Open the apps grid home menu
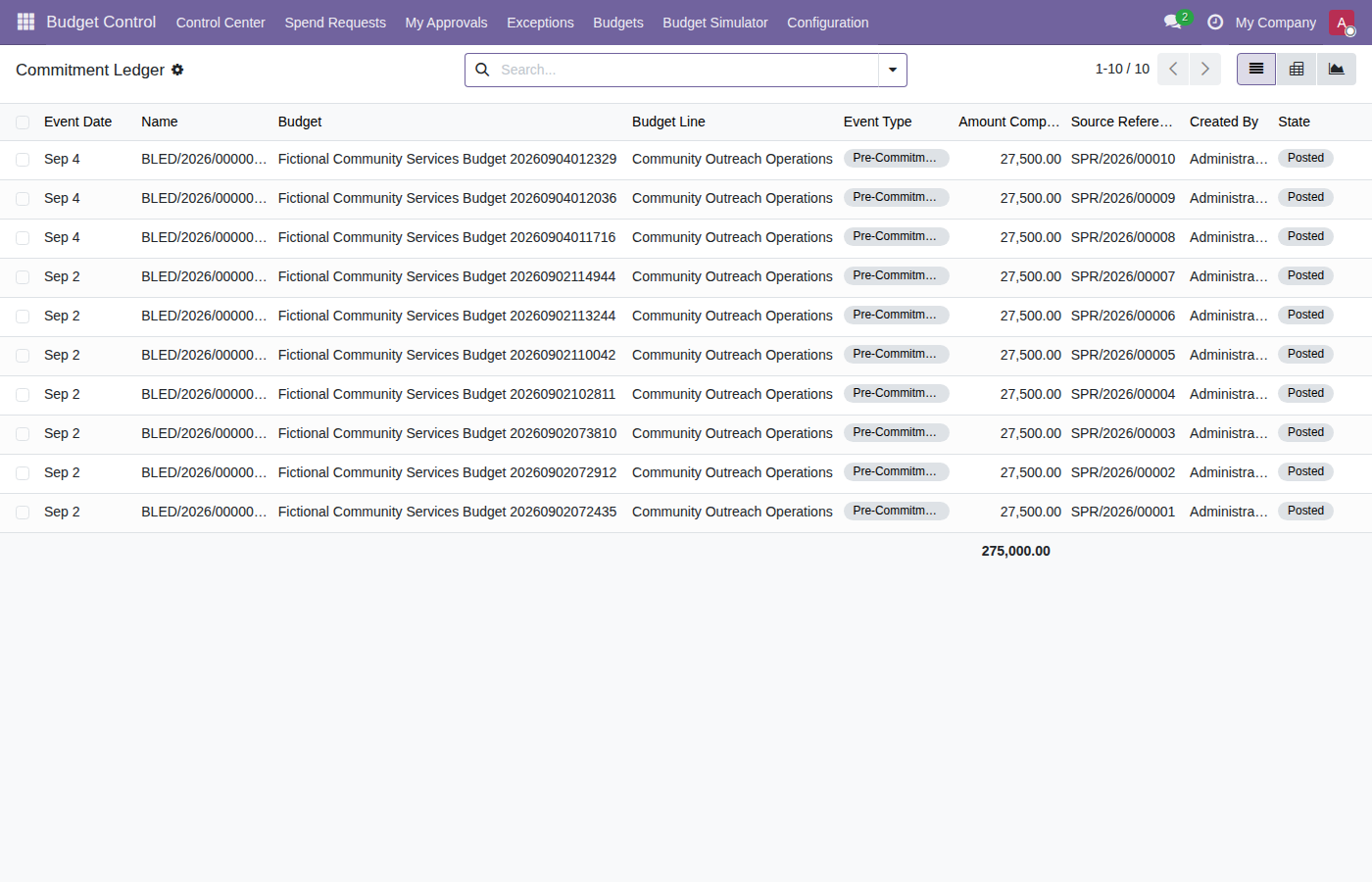 tap(25, 22)
